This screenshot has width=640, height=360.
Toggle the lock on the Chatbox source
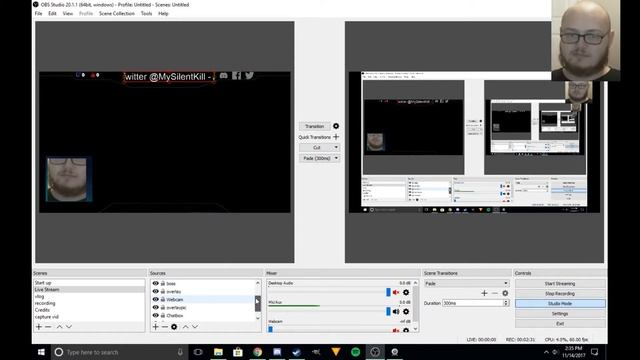tap(162, 315)
